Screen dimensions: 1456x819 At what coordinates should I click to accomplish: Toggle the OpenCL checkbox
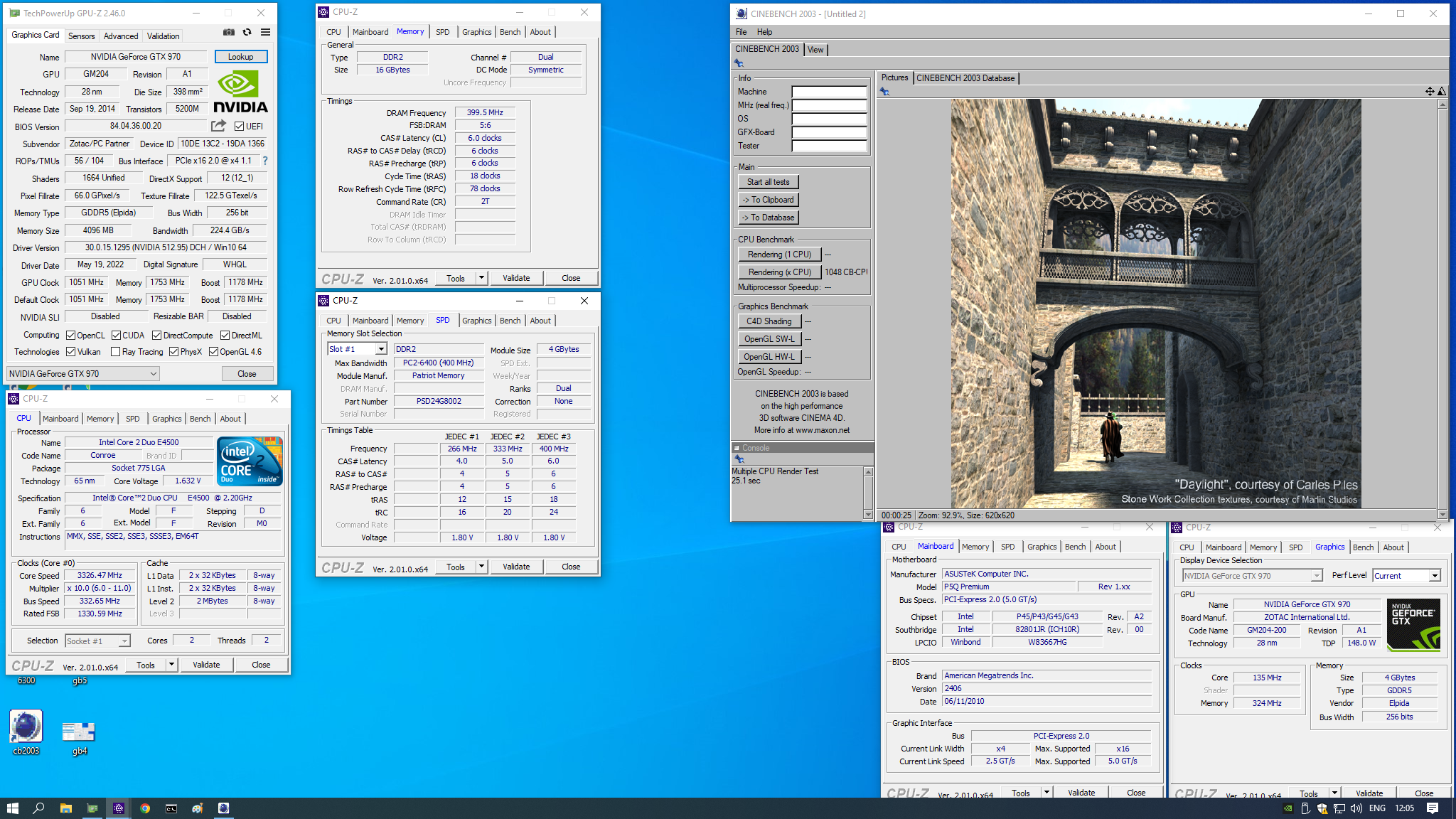click(x=70, y=336)
